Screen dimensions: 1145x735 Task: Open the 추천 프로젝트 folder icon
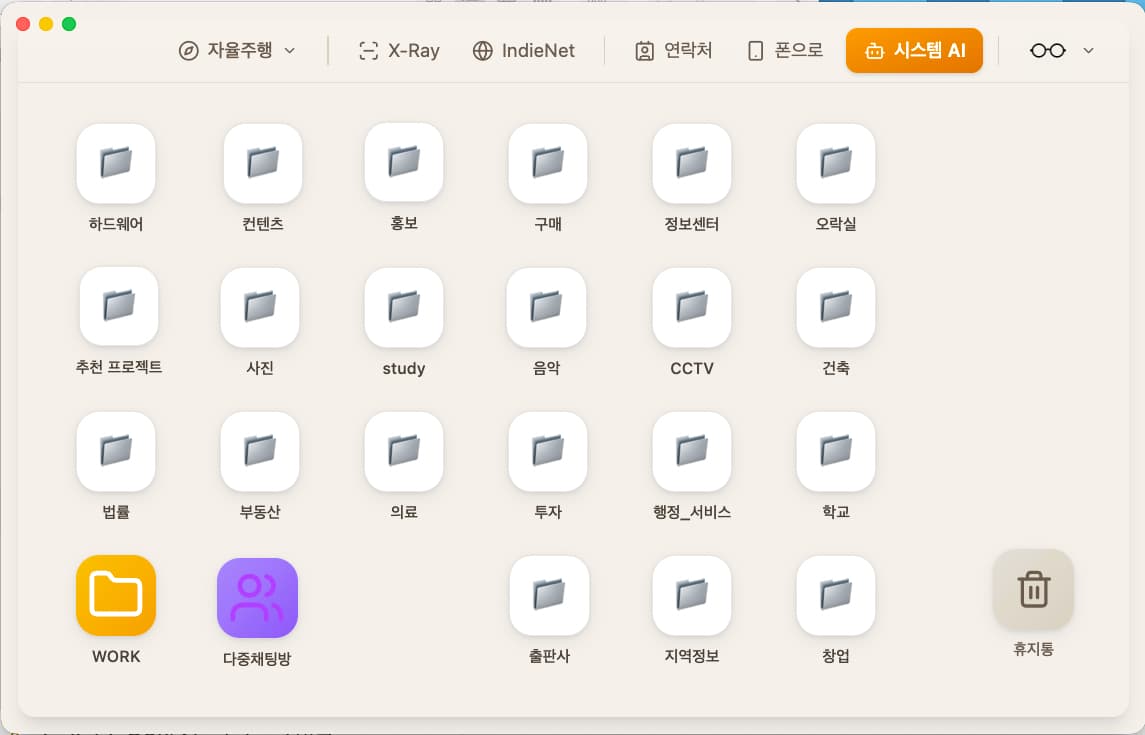coord(119,307)
